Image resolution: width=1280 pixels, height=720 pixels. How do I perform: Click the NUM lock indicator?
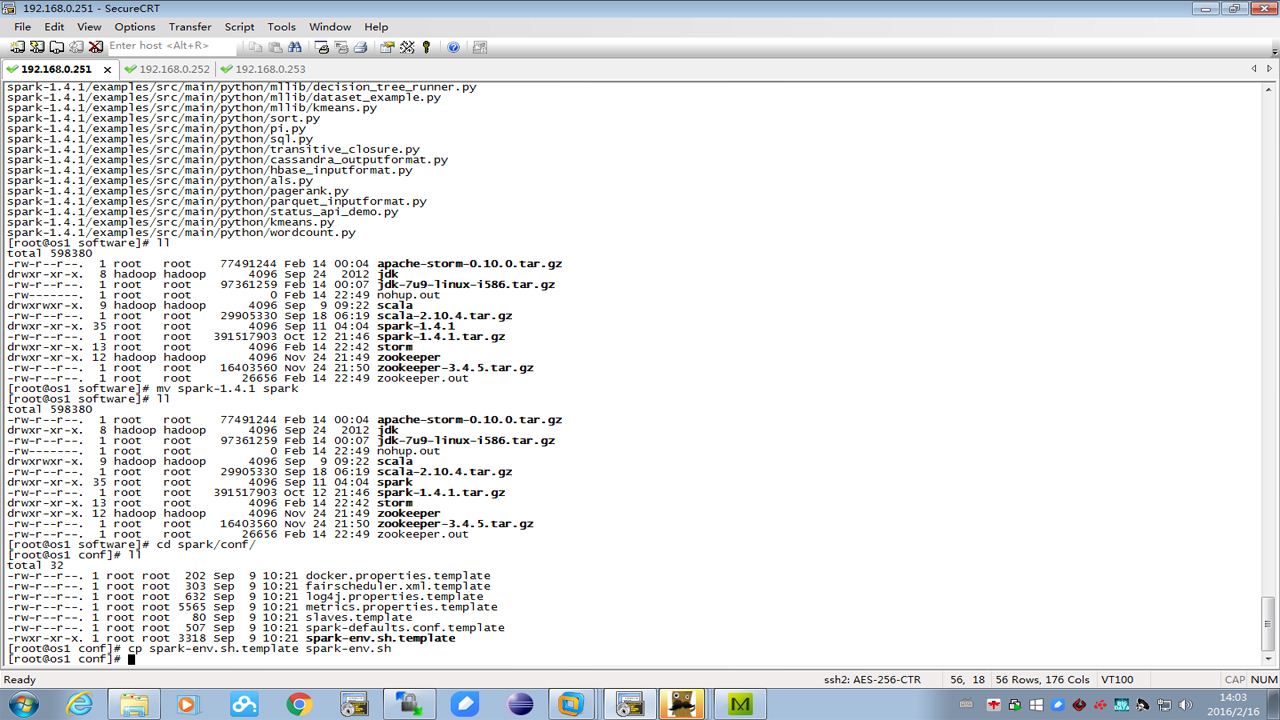coord(1264,680)
